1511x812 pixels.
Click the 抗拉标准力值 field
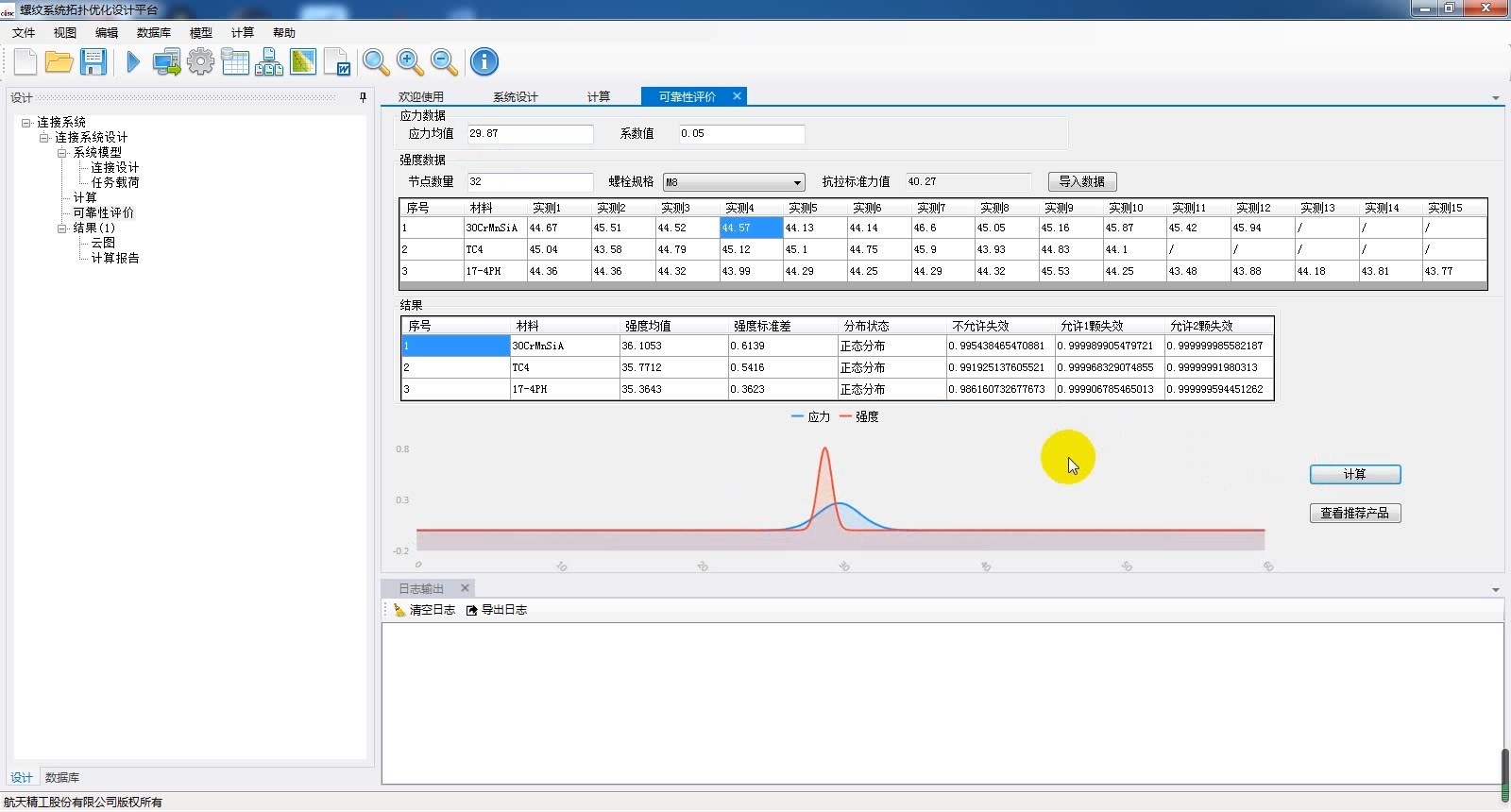[x=968, y=182]
